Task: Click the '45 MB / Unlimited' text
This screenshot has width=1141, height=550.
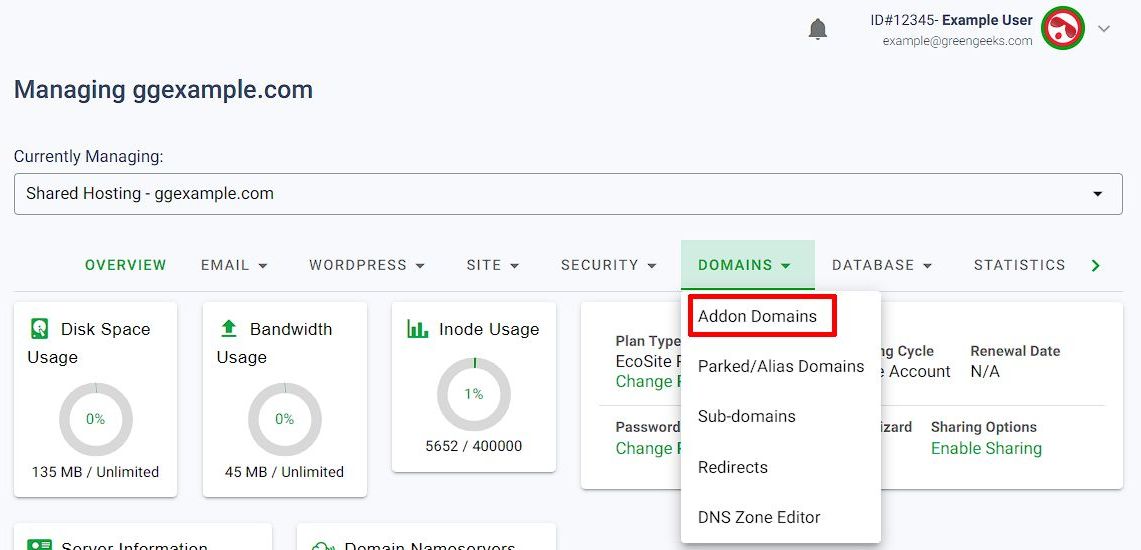Action: point(285,472)
